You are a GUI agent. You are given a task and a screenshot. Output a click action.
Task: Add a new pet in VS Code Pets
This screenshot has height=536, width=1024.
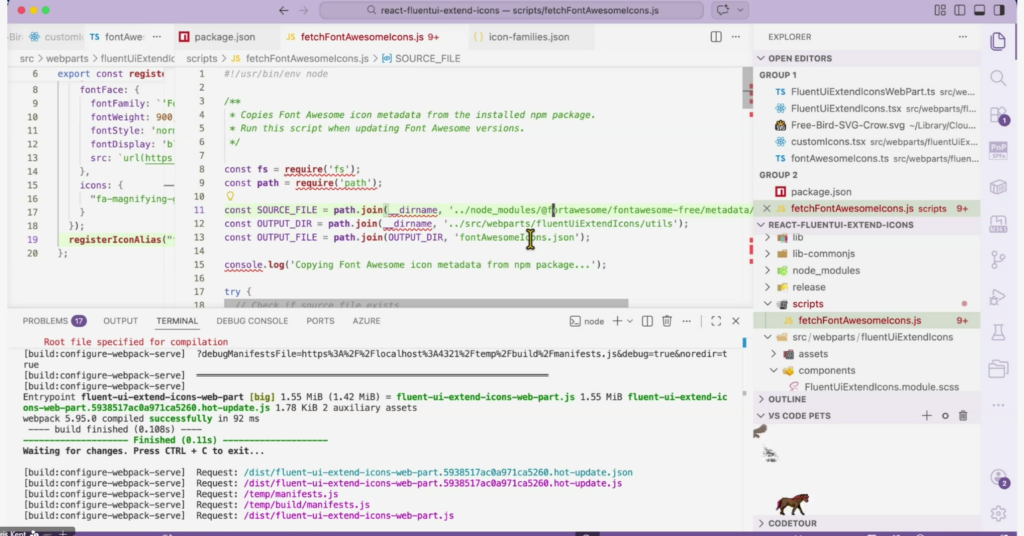tap(926, 415)
